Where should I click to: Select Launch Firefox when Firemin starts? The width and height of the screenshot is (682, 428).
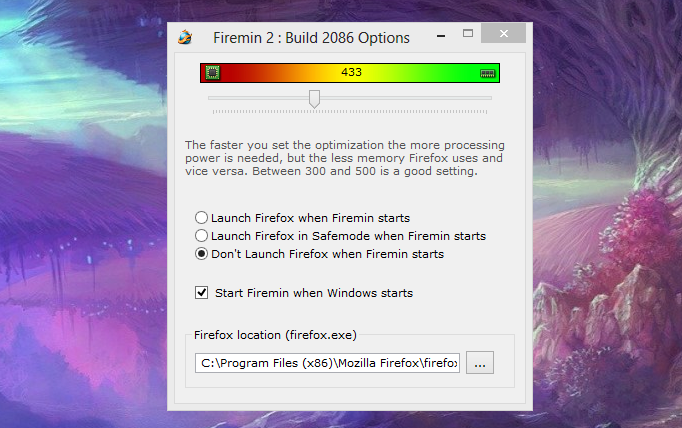click(201, 217)
